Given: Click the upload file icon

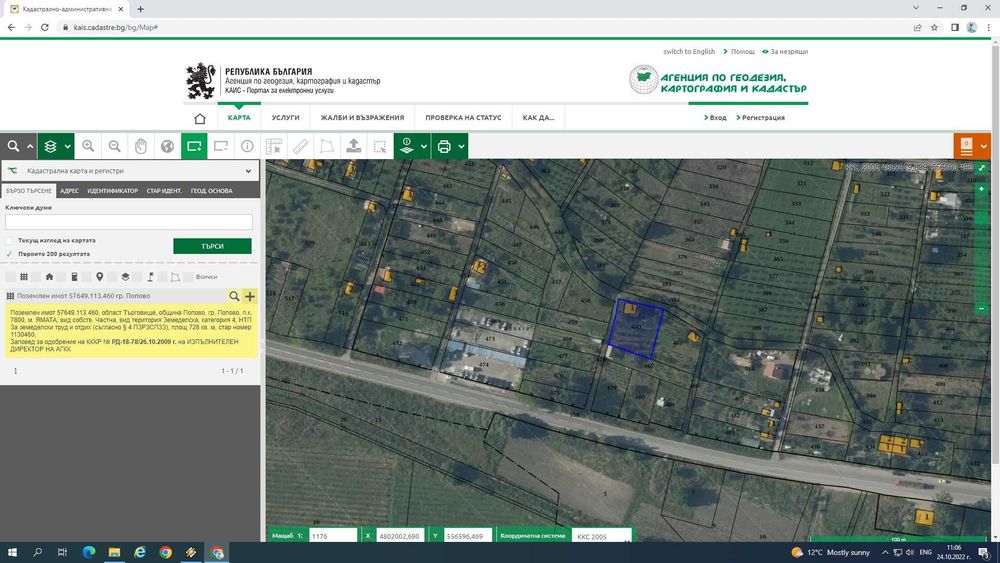Looking at the screenshot, I should 353,146.
